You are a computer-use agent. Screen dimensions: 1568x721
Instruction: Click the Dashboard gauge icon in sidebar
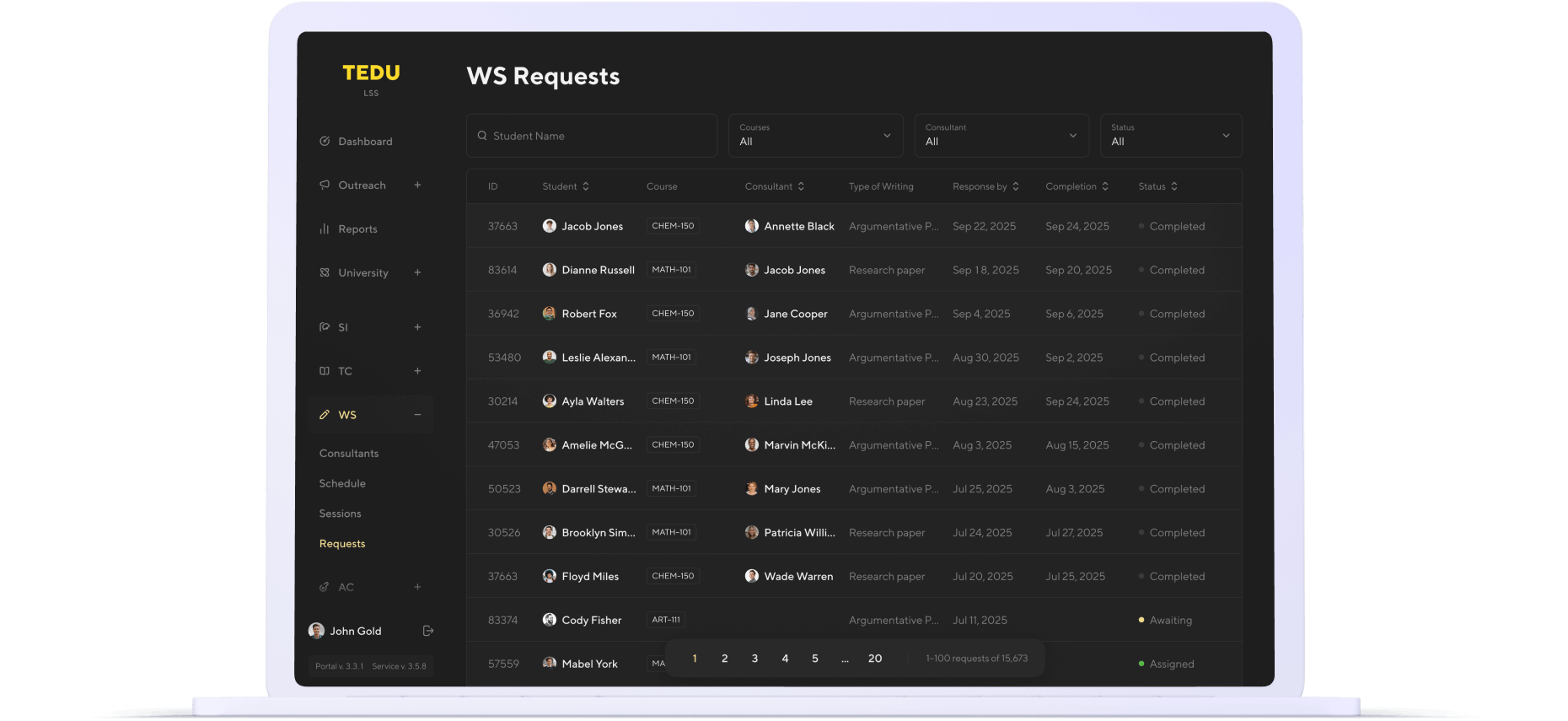point(325,142)
